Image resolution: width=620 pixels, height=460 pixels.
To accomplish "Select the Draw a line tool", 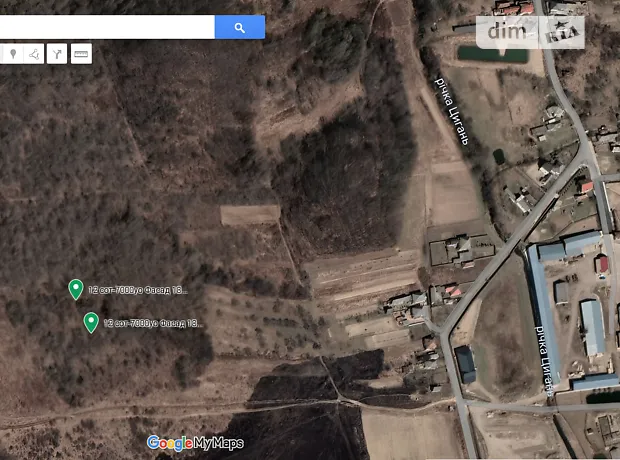I will coord(34,54).
